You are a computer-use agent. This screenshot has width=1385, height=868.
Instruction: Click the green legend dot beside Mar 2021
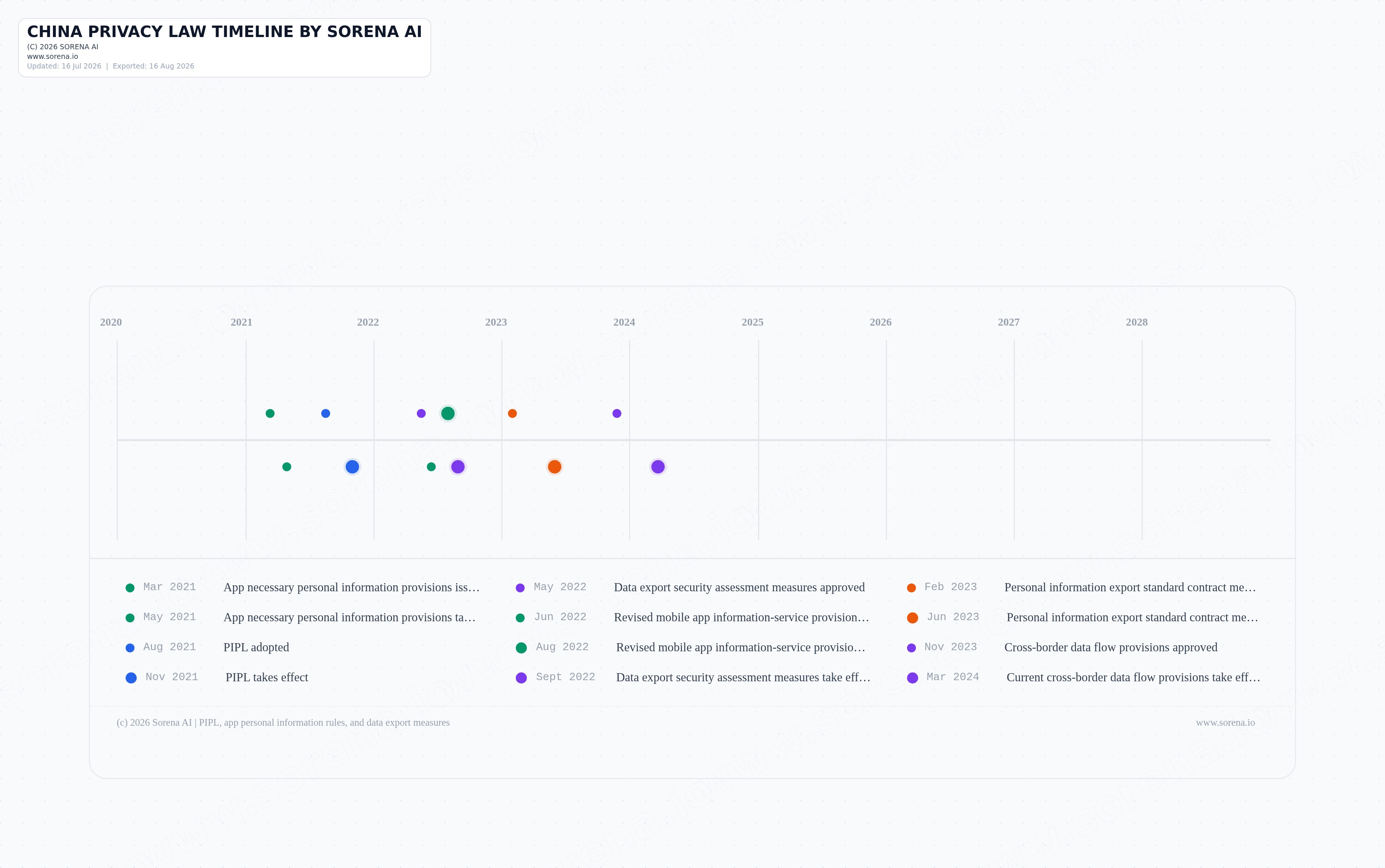(x=130, y=588)
